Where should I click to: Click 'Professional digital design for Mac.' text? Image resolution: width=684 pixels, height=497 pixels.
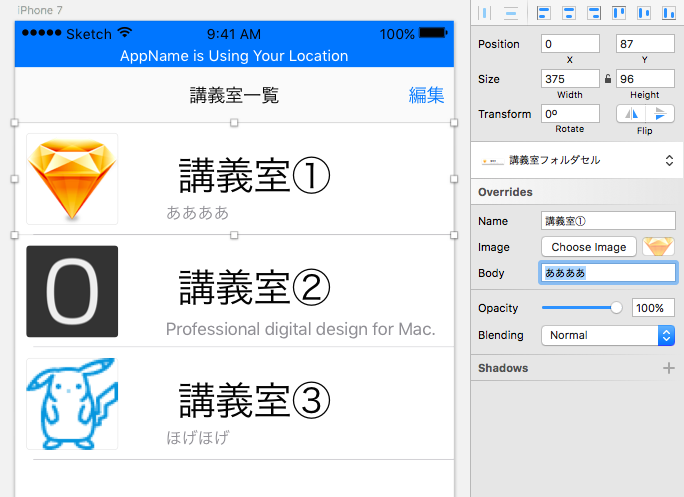click(x=301, y=329)
